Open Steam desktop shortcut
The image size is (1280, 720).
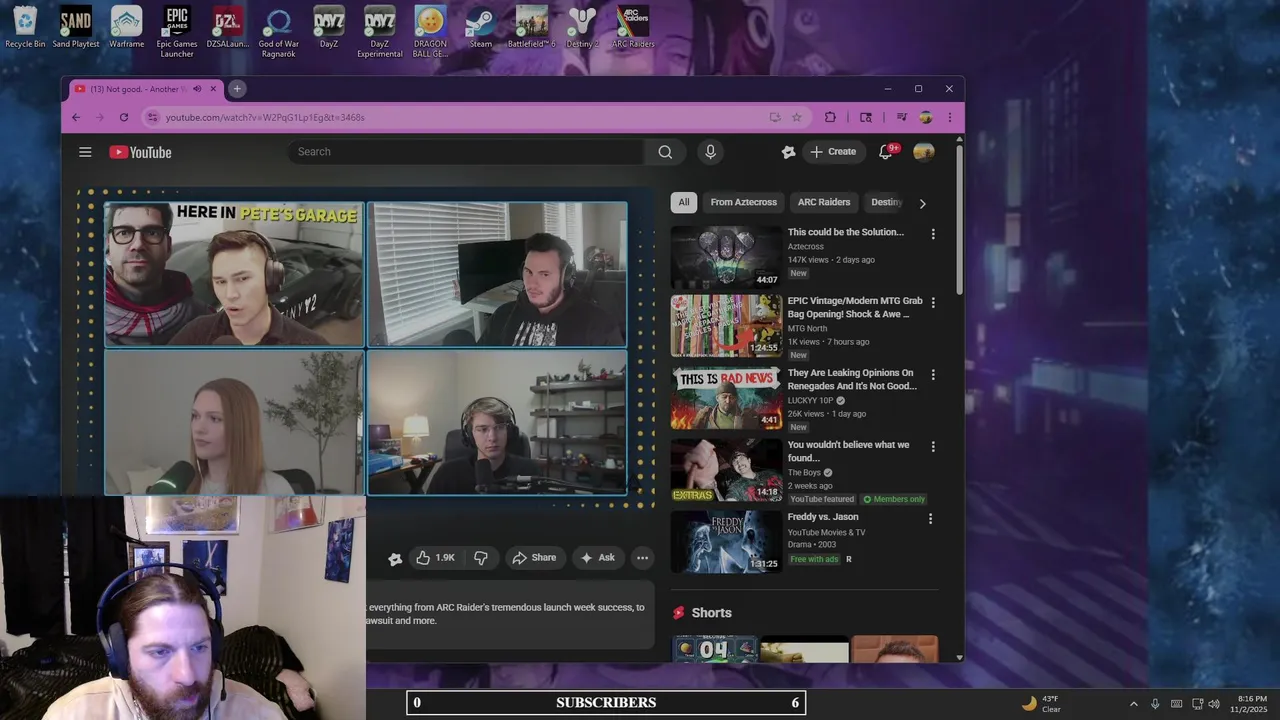coord(481,27)
